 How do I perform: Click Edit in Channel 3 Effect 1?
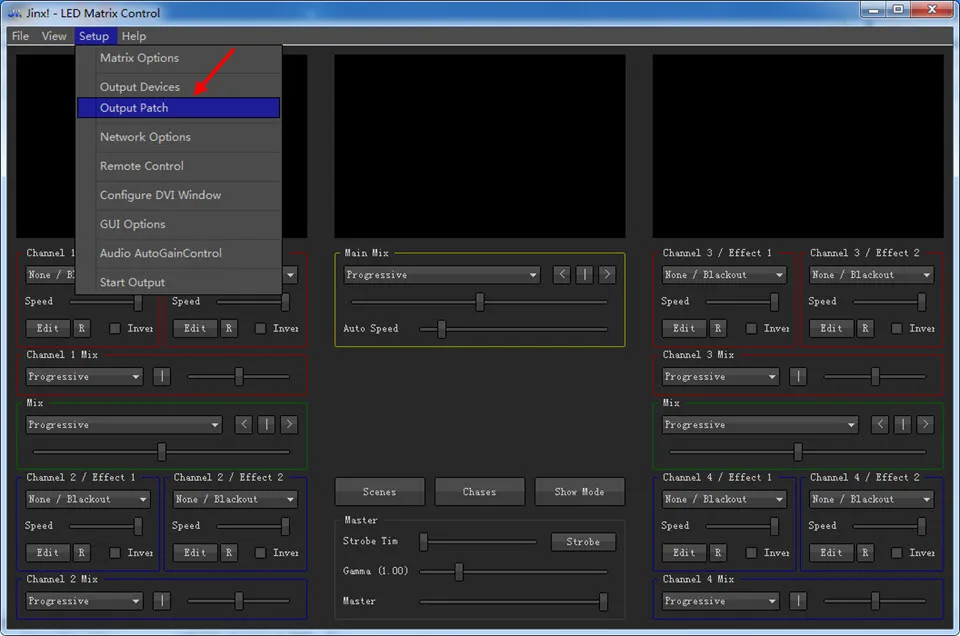coord(684,328)
